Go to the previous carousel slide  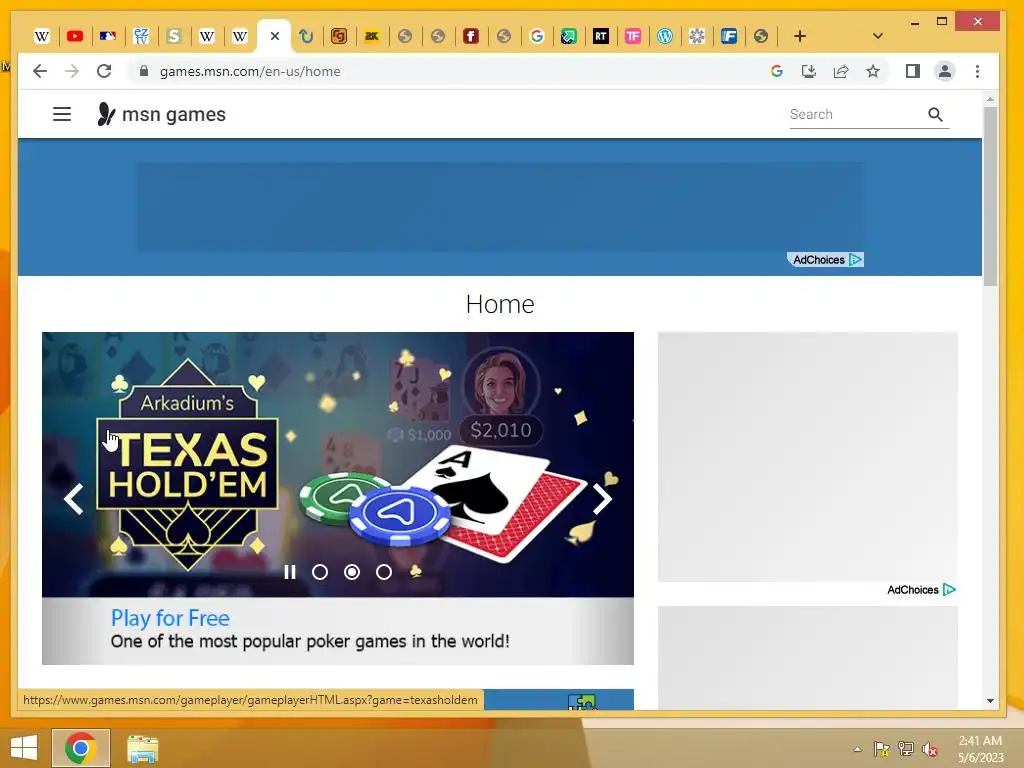click(74, 500)
